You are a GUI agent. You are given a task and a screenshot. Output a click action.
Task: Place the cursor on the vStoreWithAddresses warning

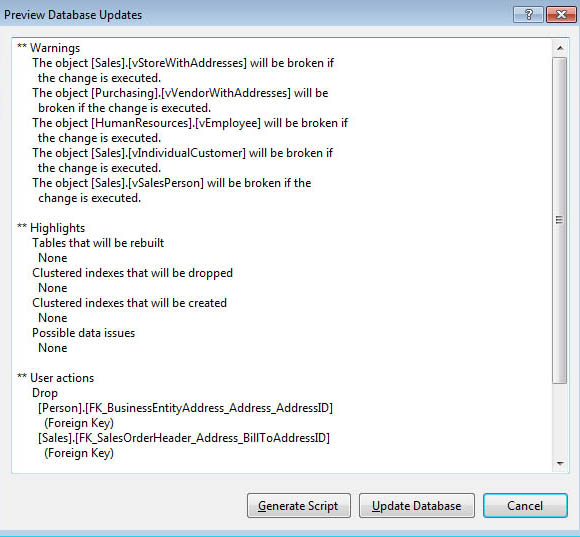183,70
